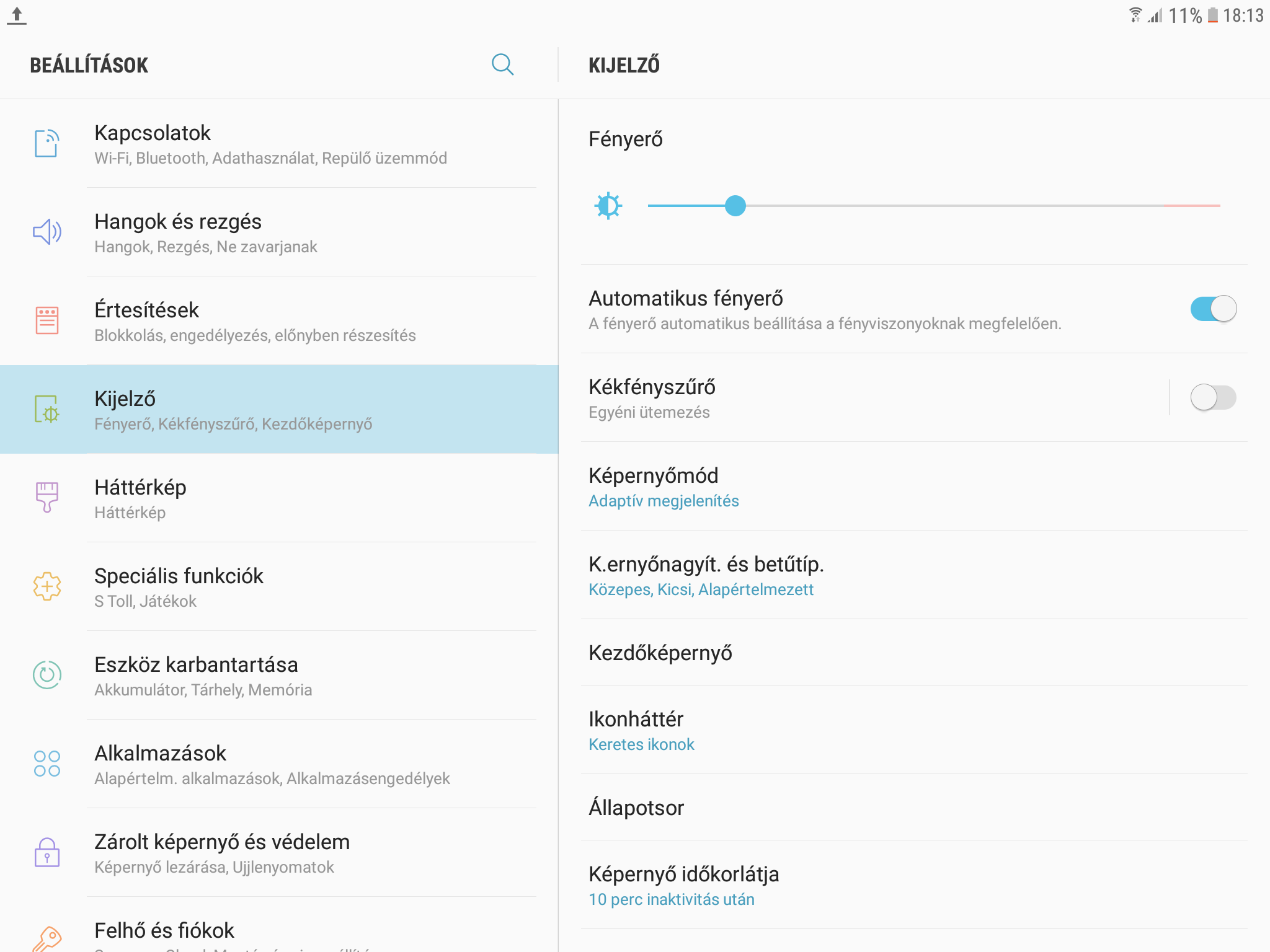Open Állapotsor settings
This screenshot has width=1270, height=952.
pyautogui.click(x=914, y=808)
